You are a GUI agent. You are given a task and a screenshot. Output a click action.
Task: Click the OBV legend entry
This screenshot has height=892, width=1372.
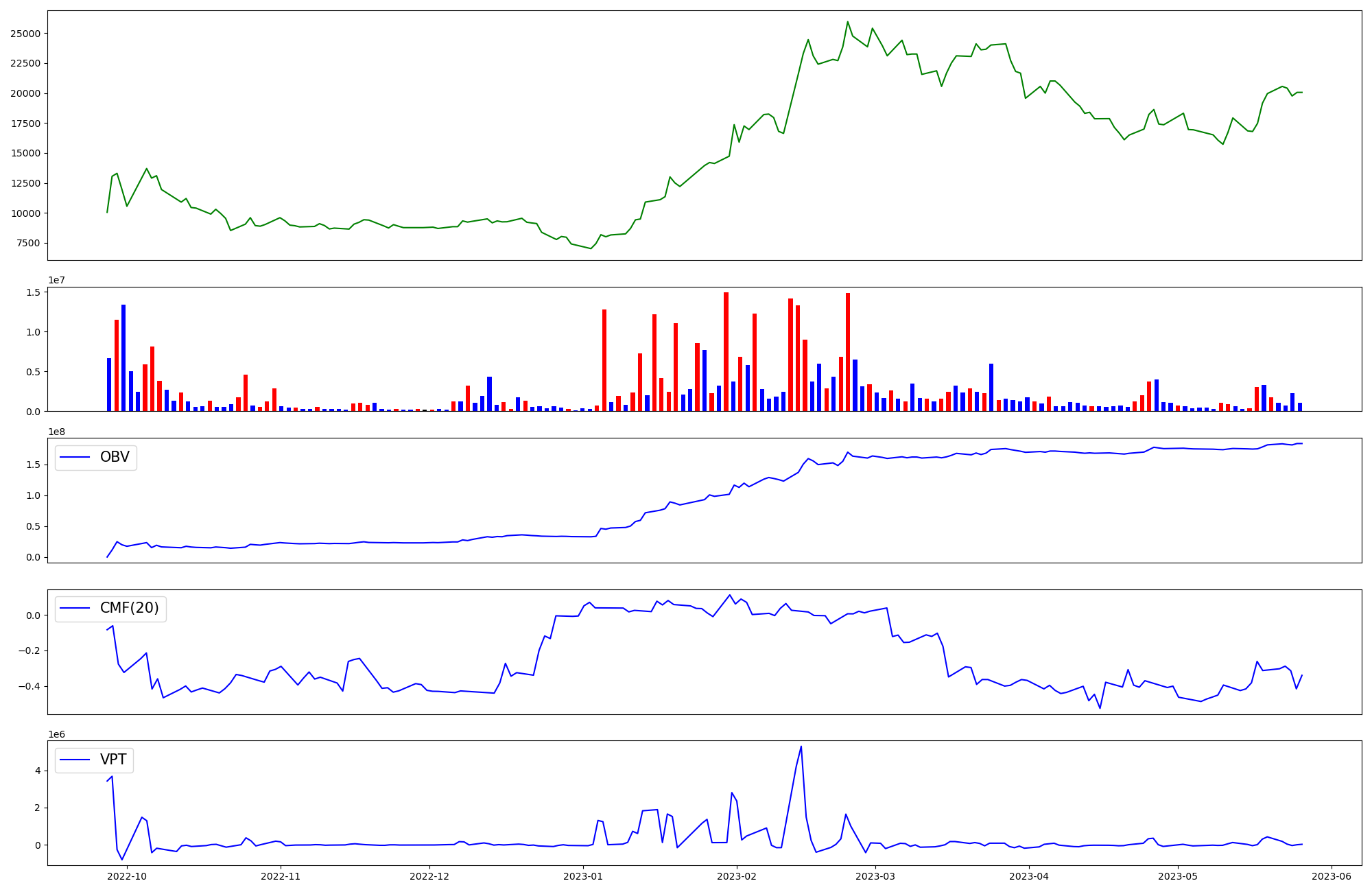(x=114, y=458)
